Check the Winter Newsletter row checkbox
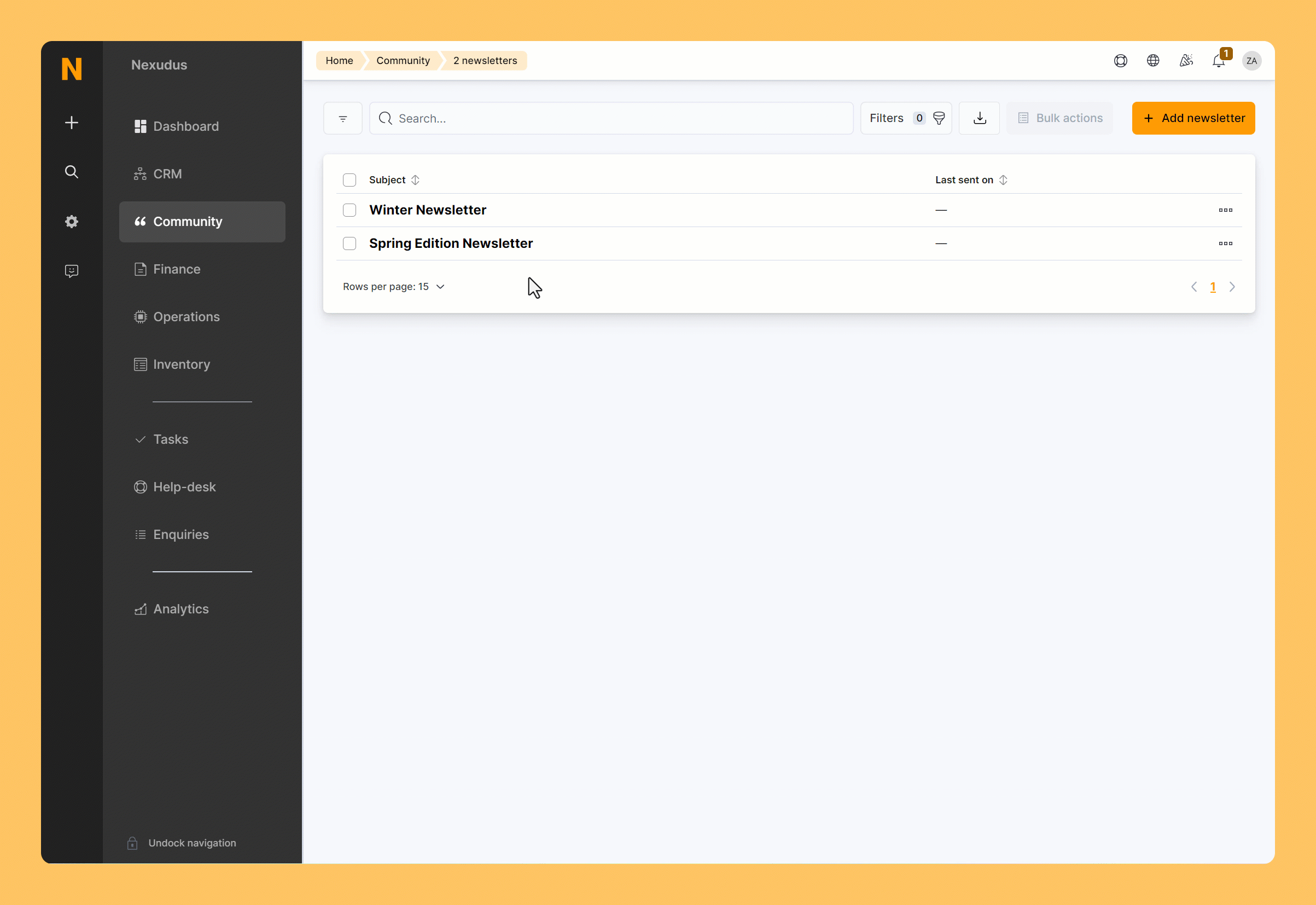Screen dimensions: 1316x905 [x=350, y=210]
